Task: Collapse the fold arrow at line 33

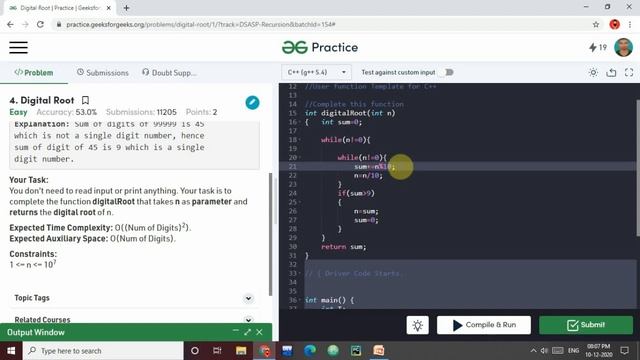Action: click(300, 273)
